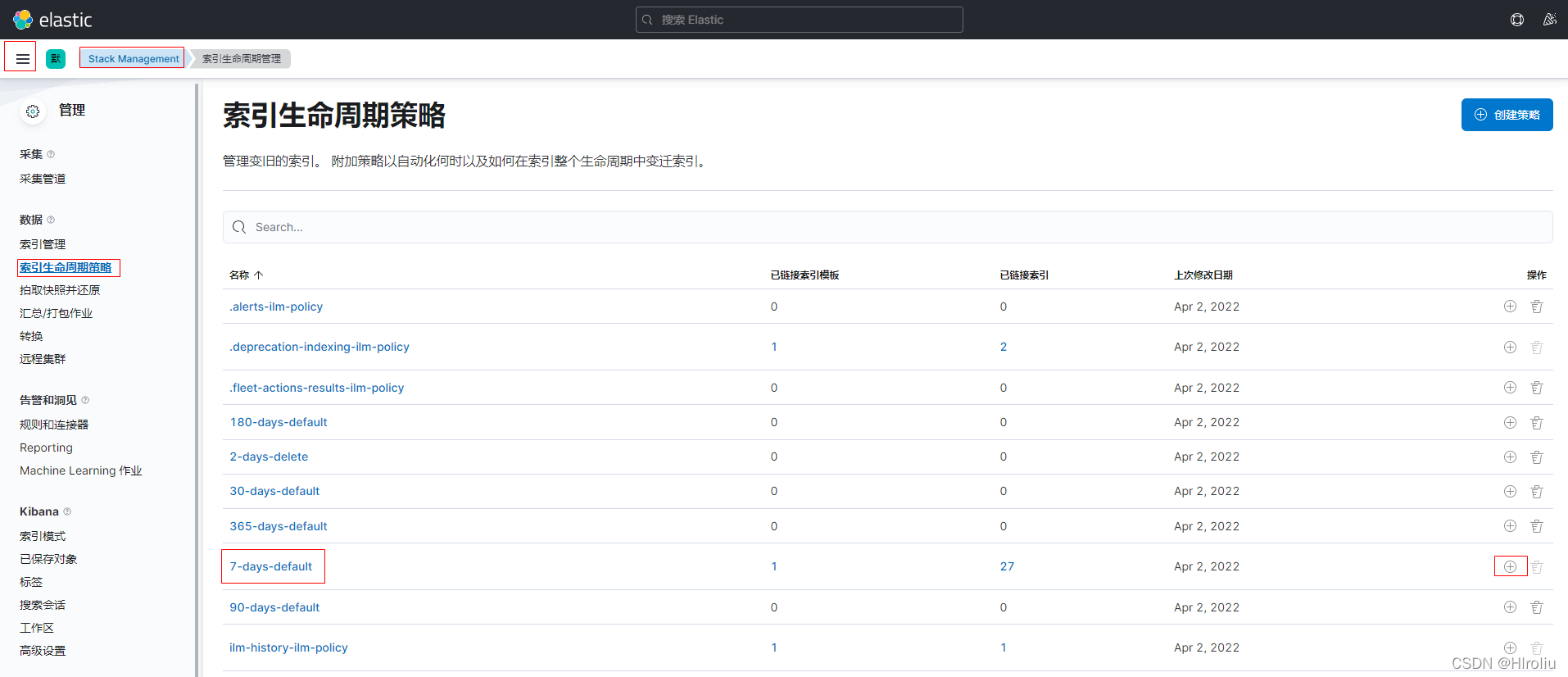
Task: Open Reporting in sidebar
Action: click(x=46, y=448)
